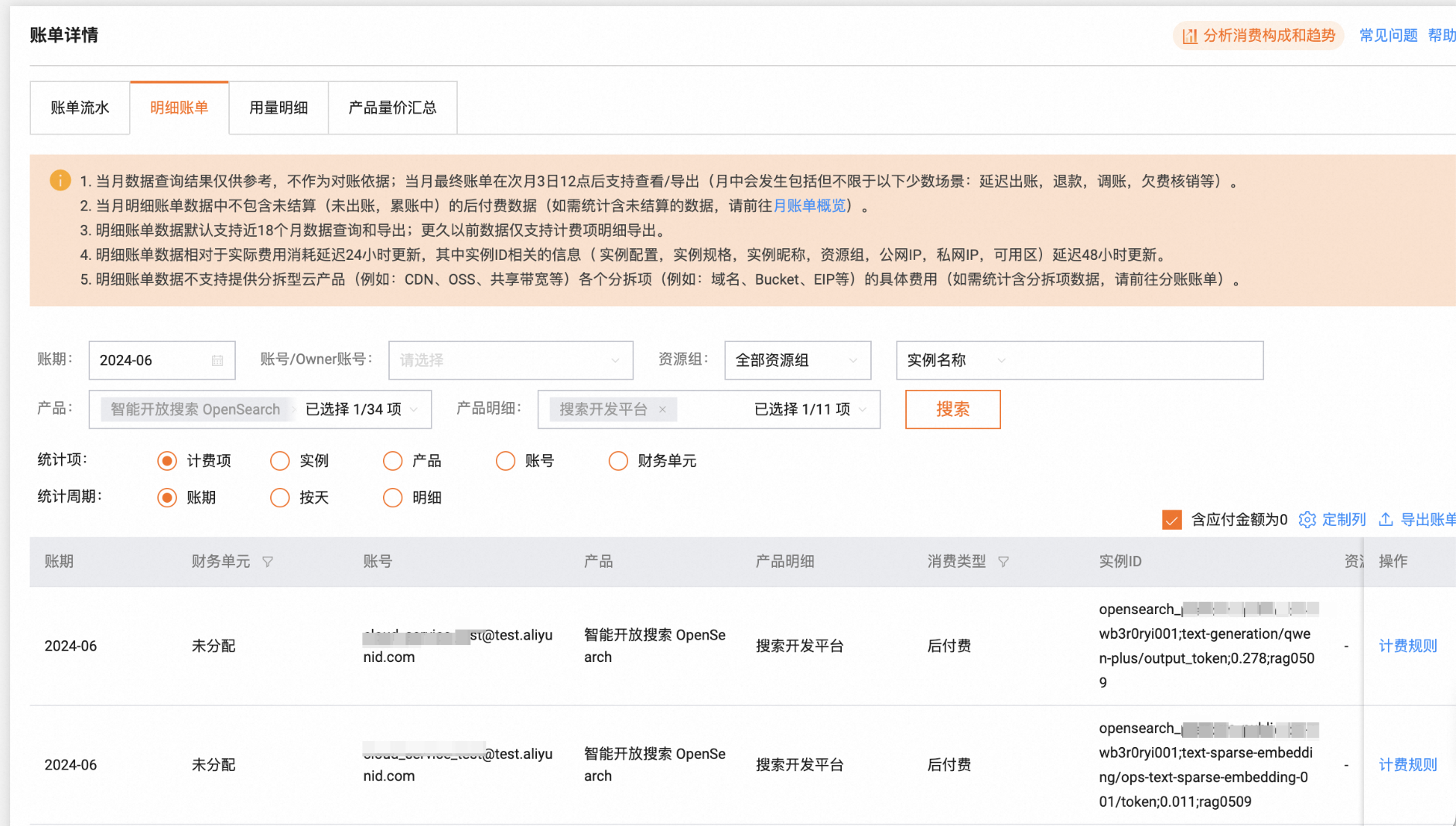
Task: Open the calendar icon in 账期 field
Action: coord(217,360)
